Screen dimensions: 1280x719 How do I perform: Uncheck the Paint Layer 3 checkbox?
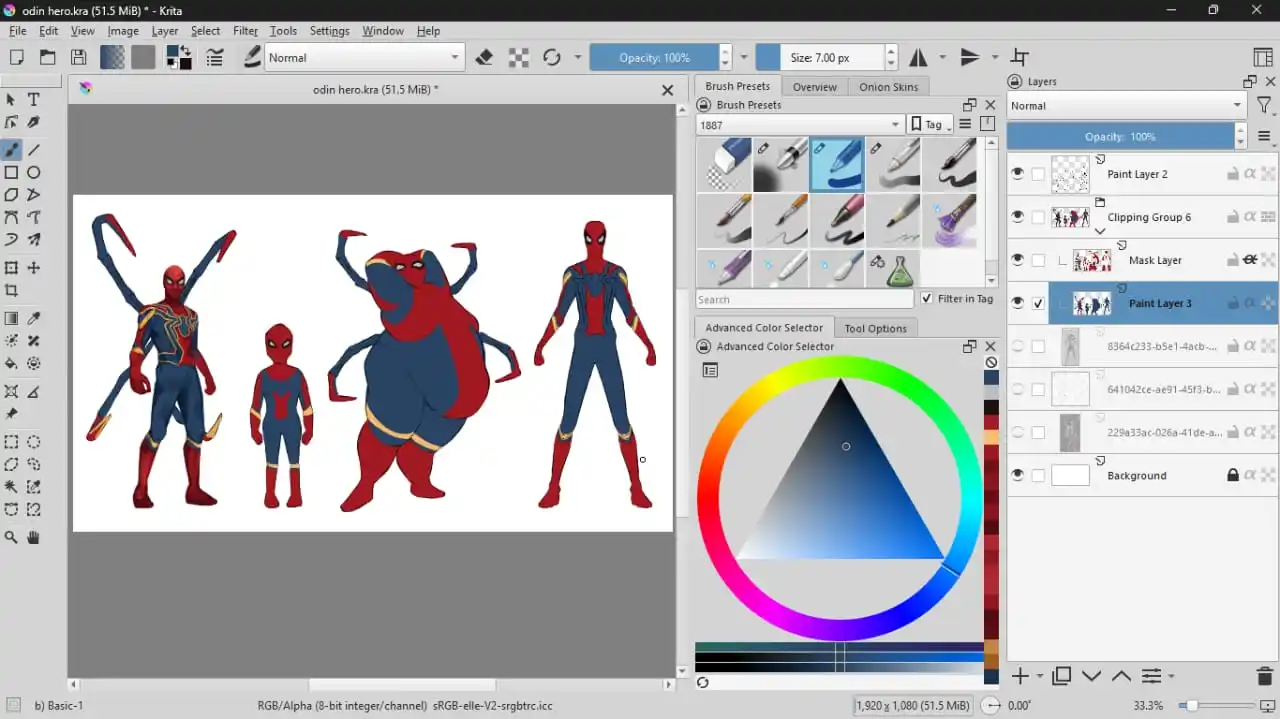[x=1038, y=304]
